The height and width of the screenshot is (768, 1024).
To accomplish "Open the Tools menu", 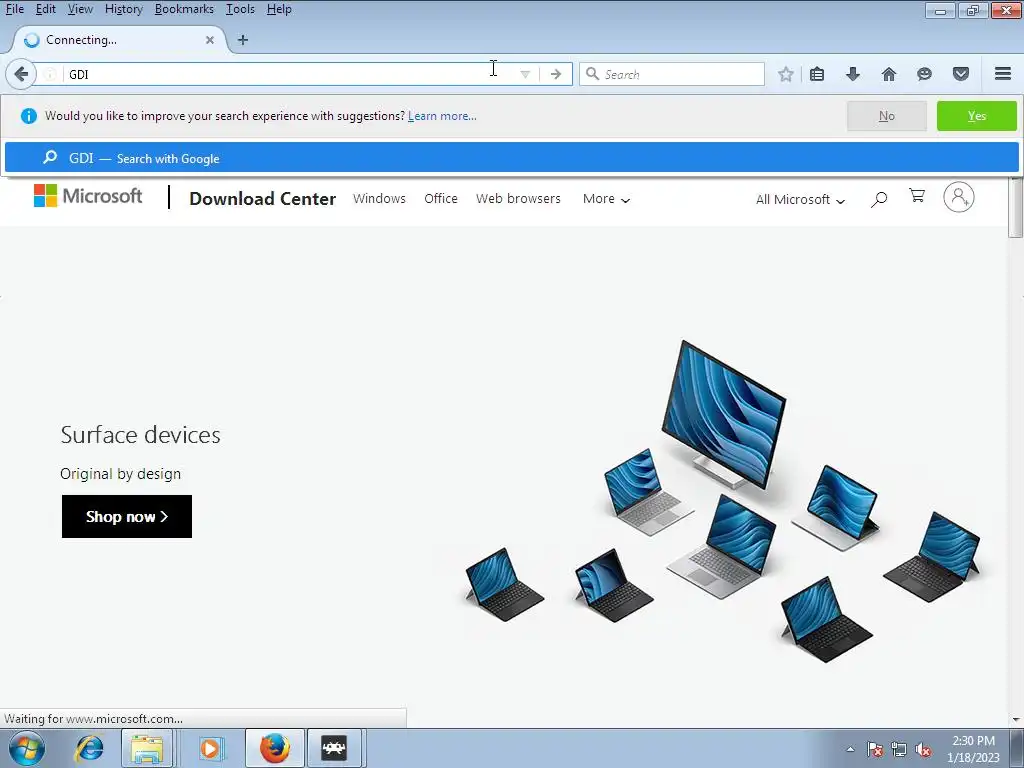I will tap(240, 9).
